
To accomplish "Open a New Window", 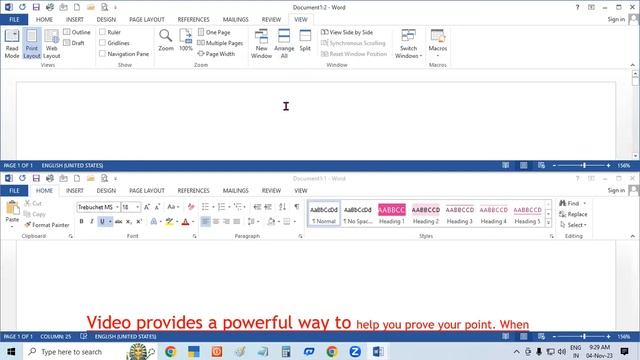I will [x=261, y=44].
